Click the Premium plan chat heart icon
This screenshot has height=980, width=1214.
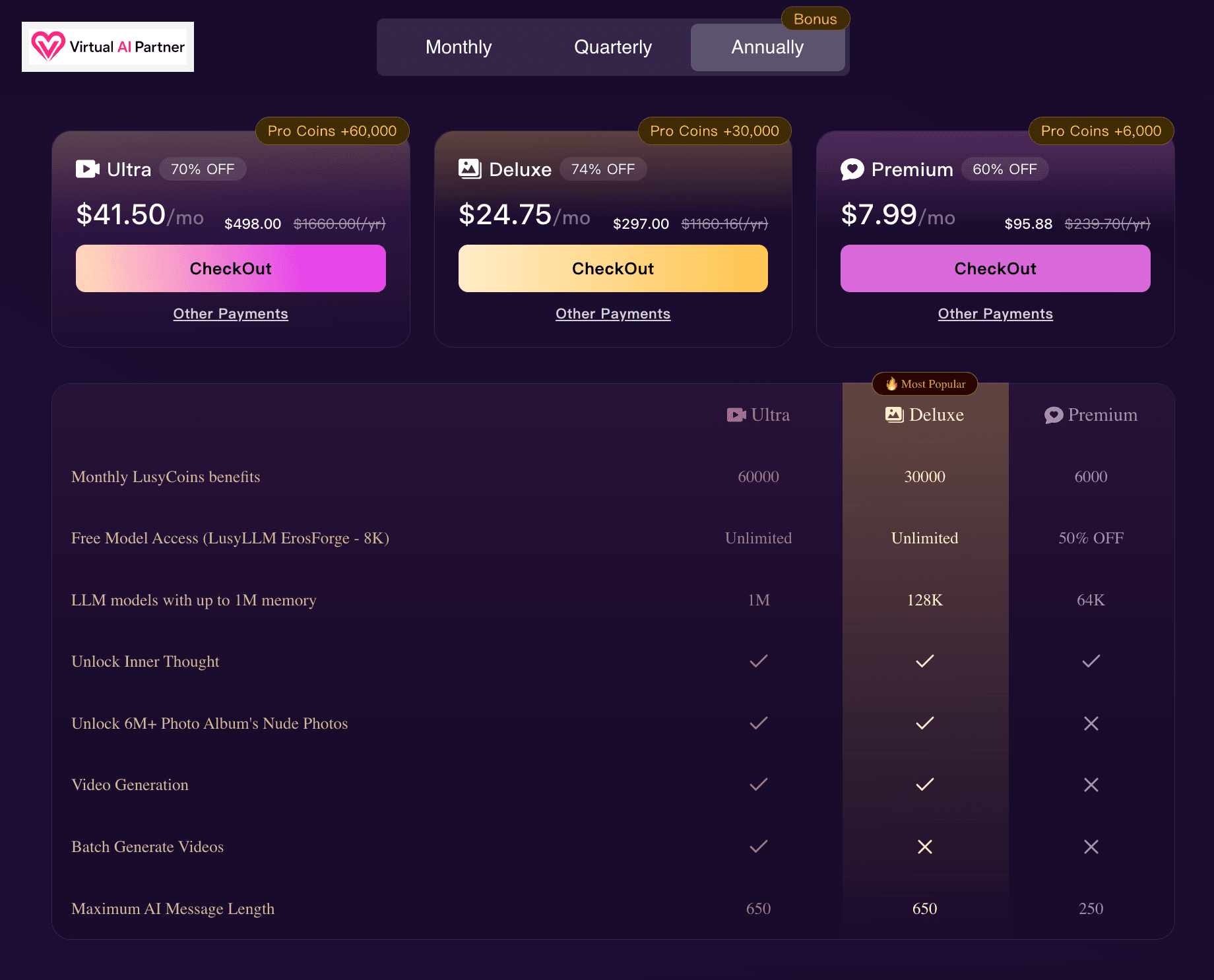852,169
